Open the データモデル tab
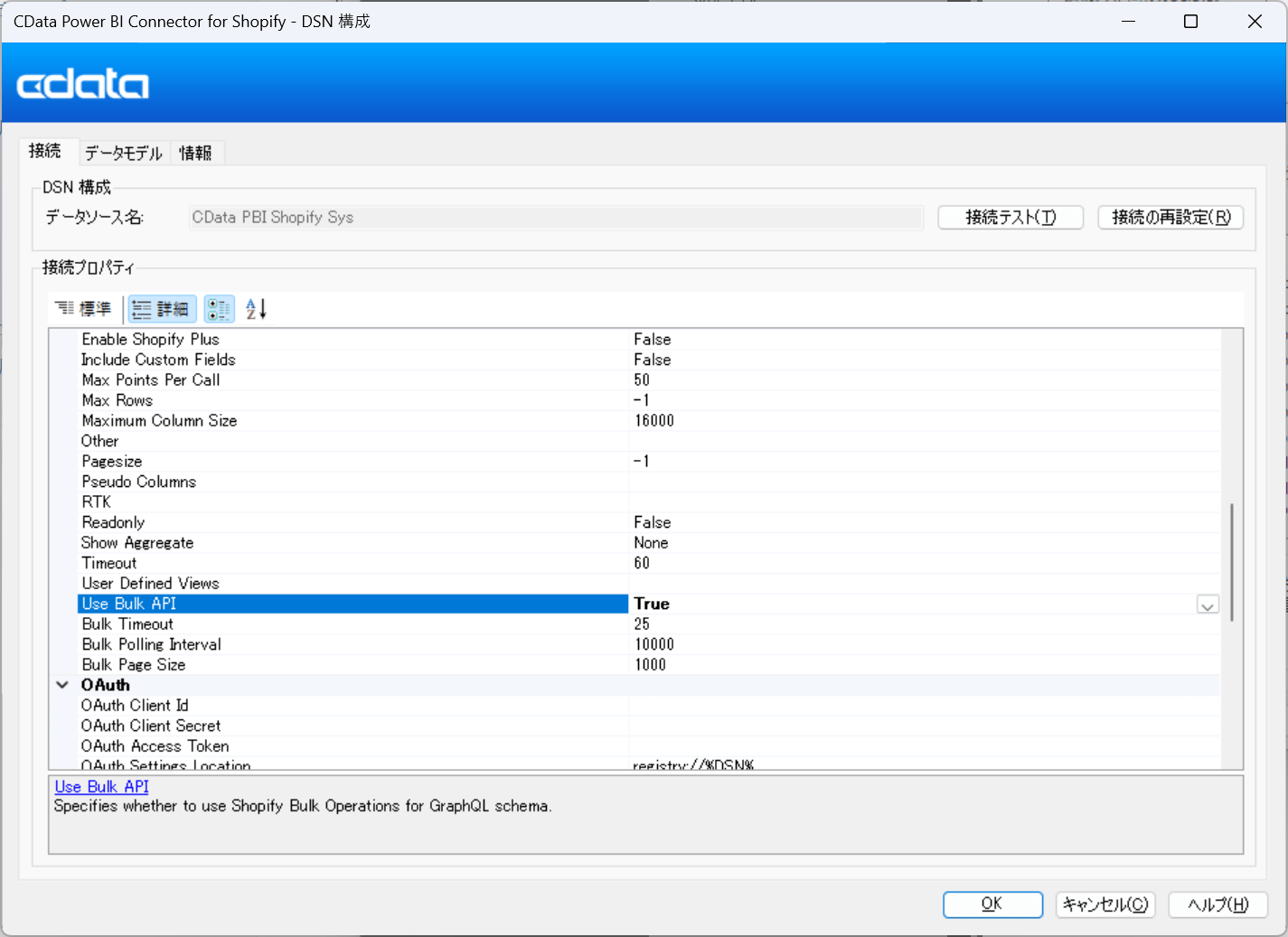The height and width of the screenshot is (937, 1288). pos(124,153)
